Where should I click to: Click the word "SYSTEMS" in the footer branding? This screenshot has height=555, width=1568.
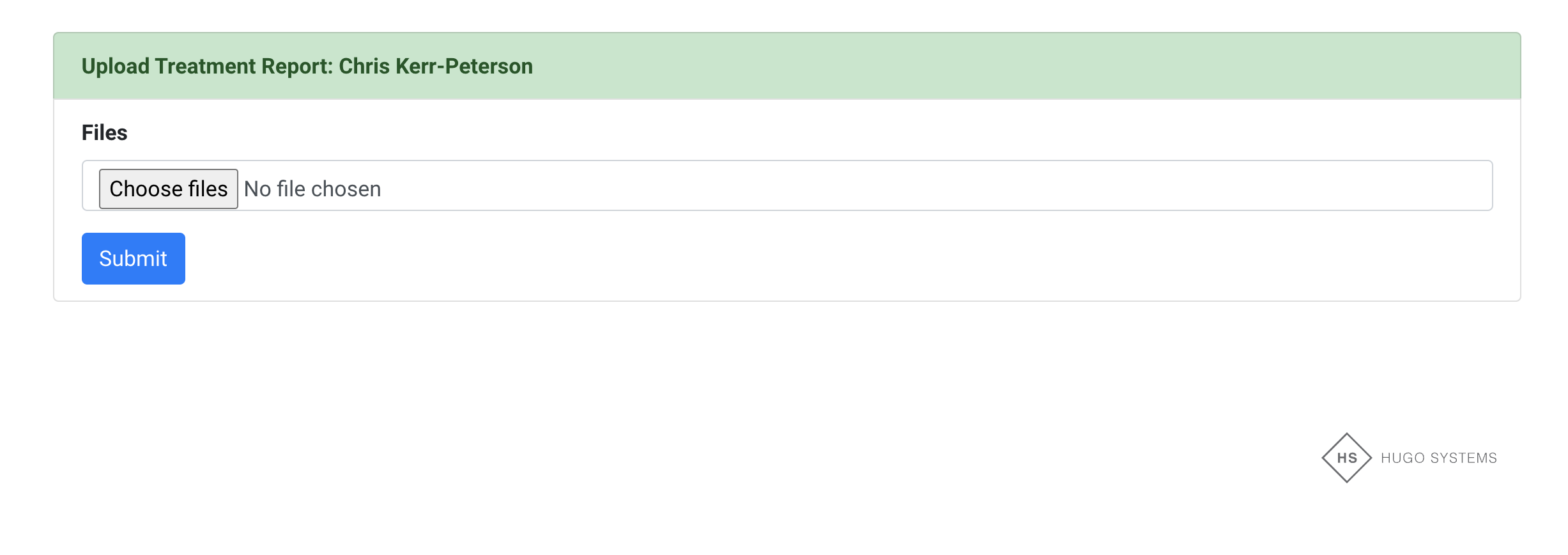[1463, 458]
